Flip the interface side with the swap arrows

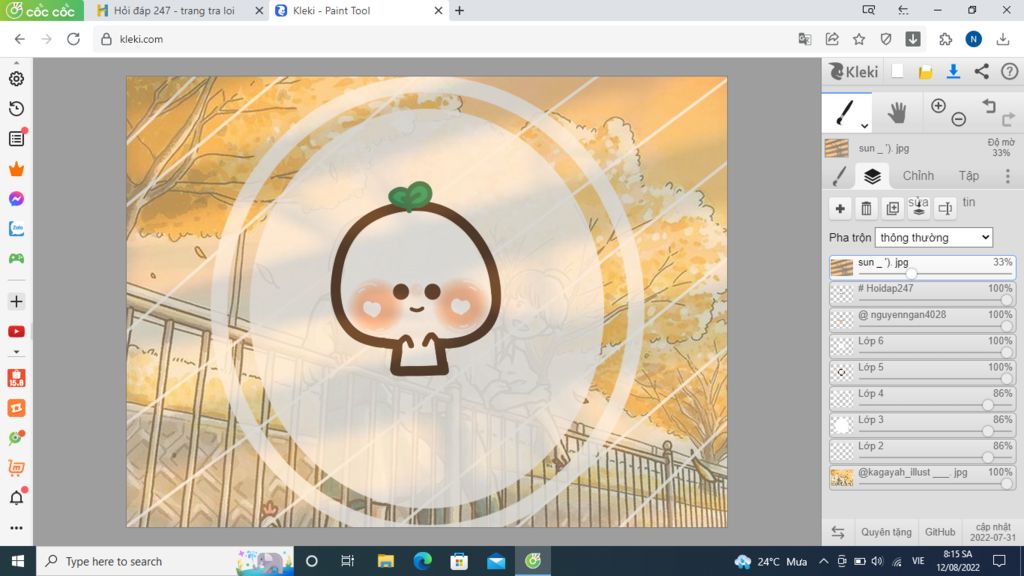(838, 532)
